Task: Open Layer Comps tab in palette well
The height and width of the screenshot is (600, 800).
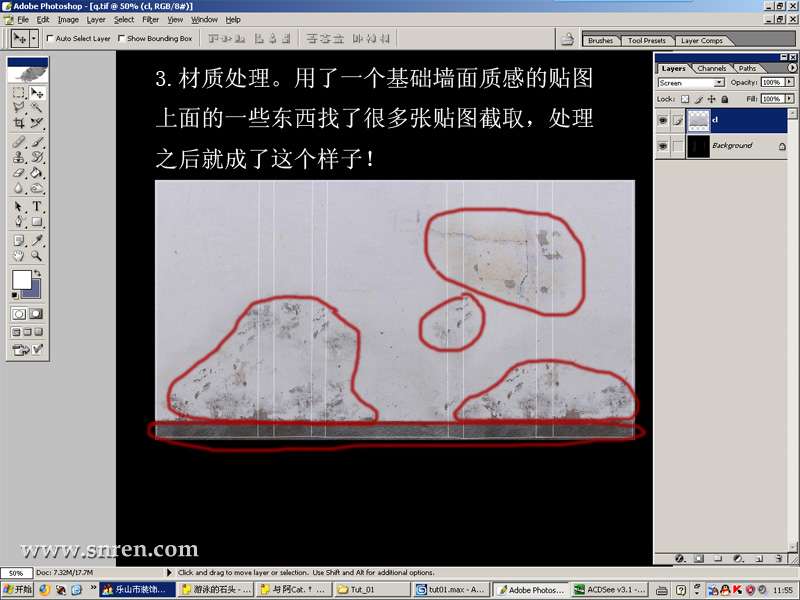Action: coord(702,40)
